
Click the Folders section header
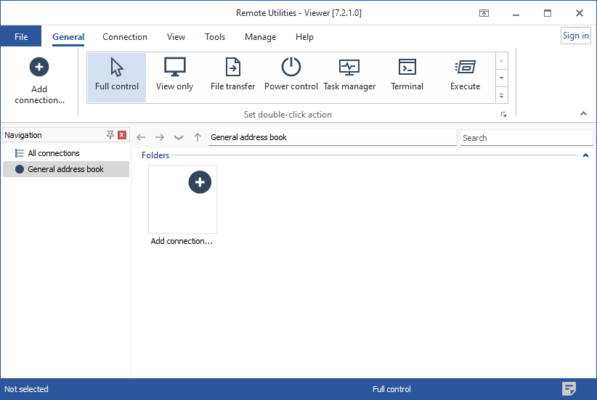click(x=155, y=155)
